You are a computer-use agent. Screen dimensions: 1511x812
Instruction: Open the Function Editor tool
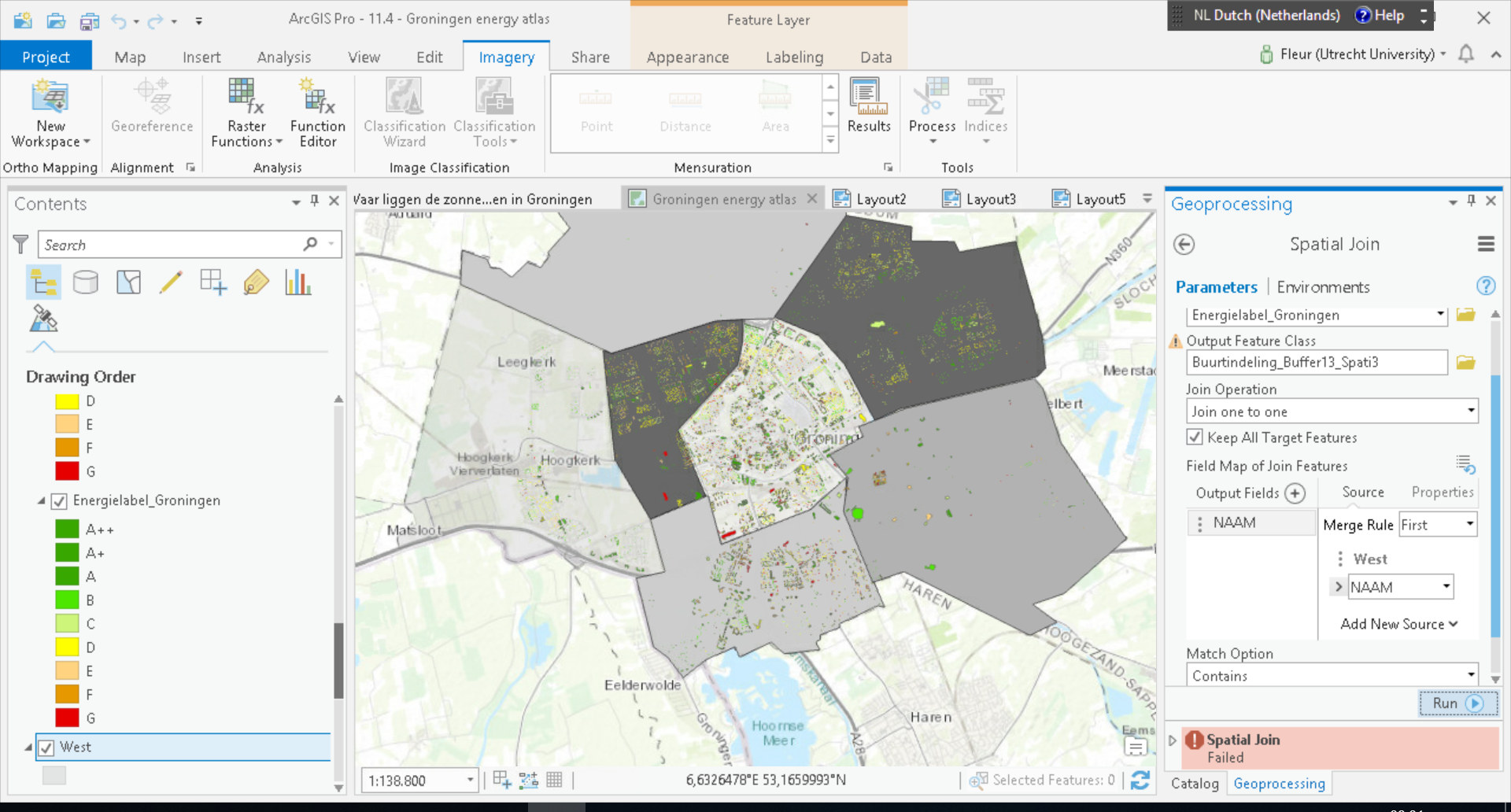pos(317,113)
